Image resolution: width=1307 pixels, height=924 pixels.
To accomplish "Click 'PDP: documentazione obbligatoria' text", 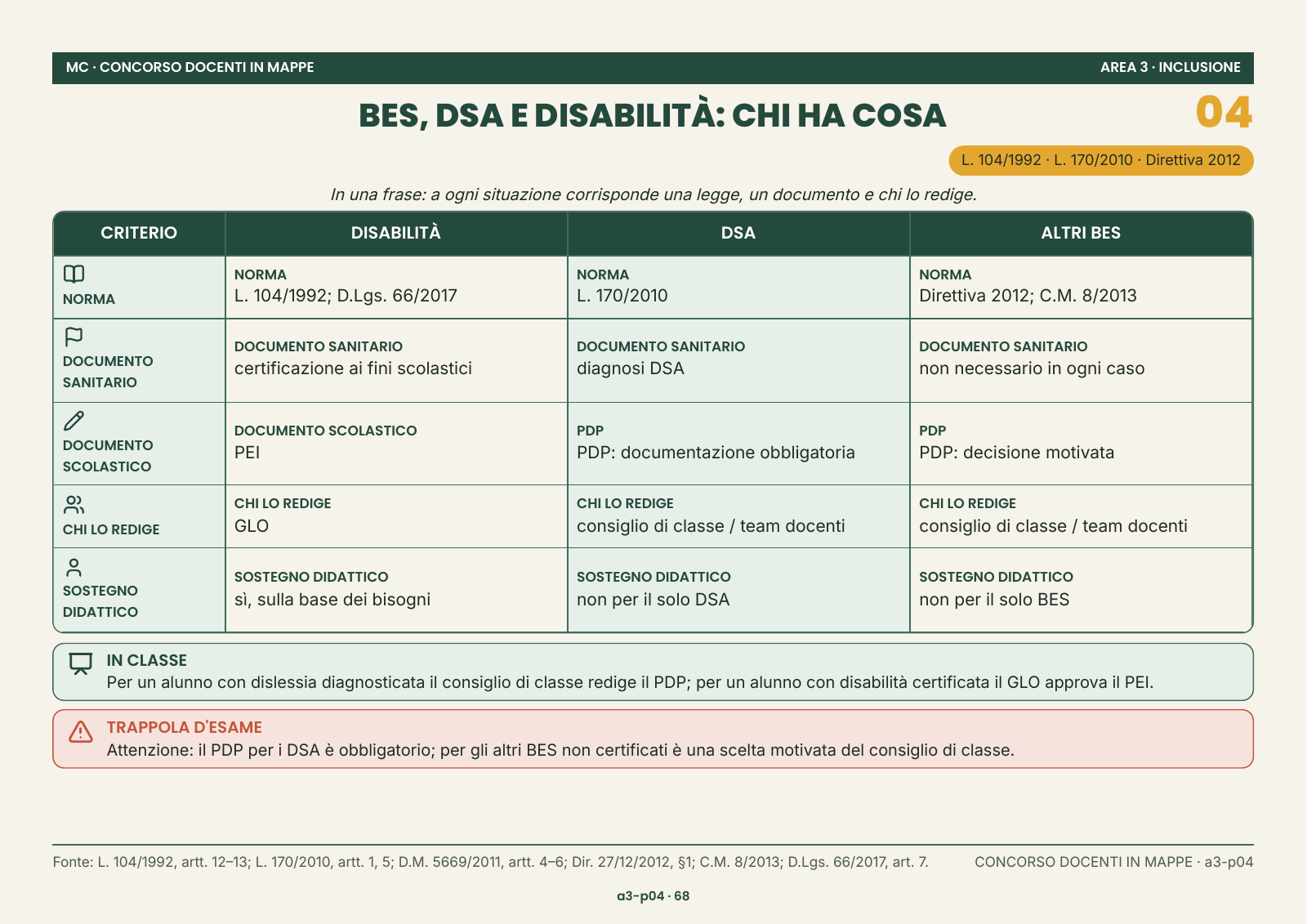I will 716,453.
